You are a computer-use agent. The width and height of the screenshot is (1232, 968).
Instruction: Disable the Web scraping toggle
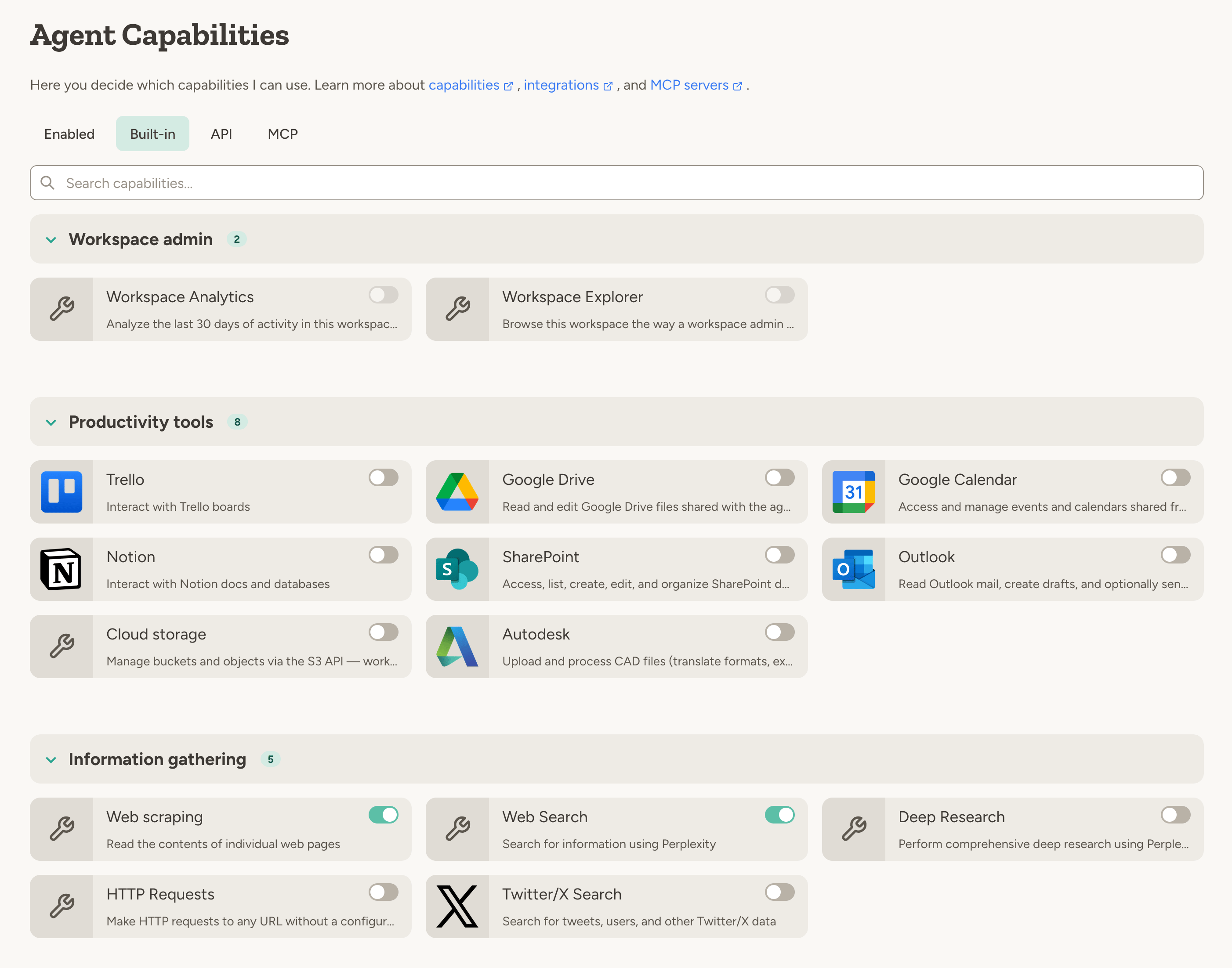click(x=383, y=814)
